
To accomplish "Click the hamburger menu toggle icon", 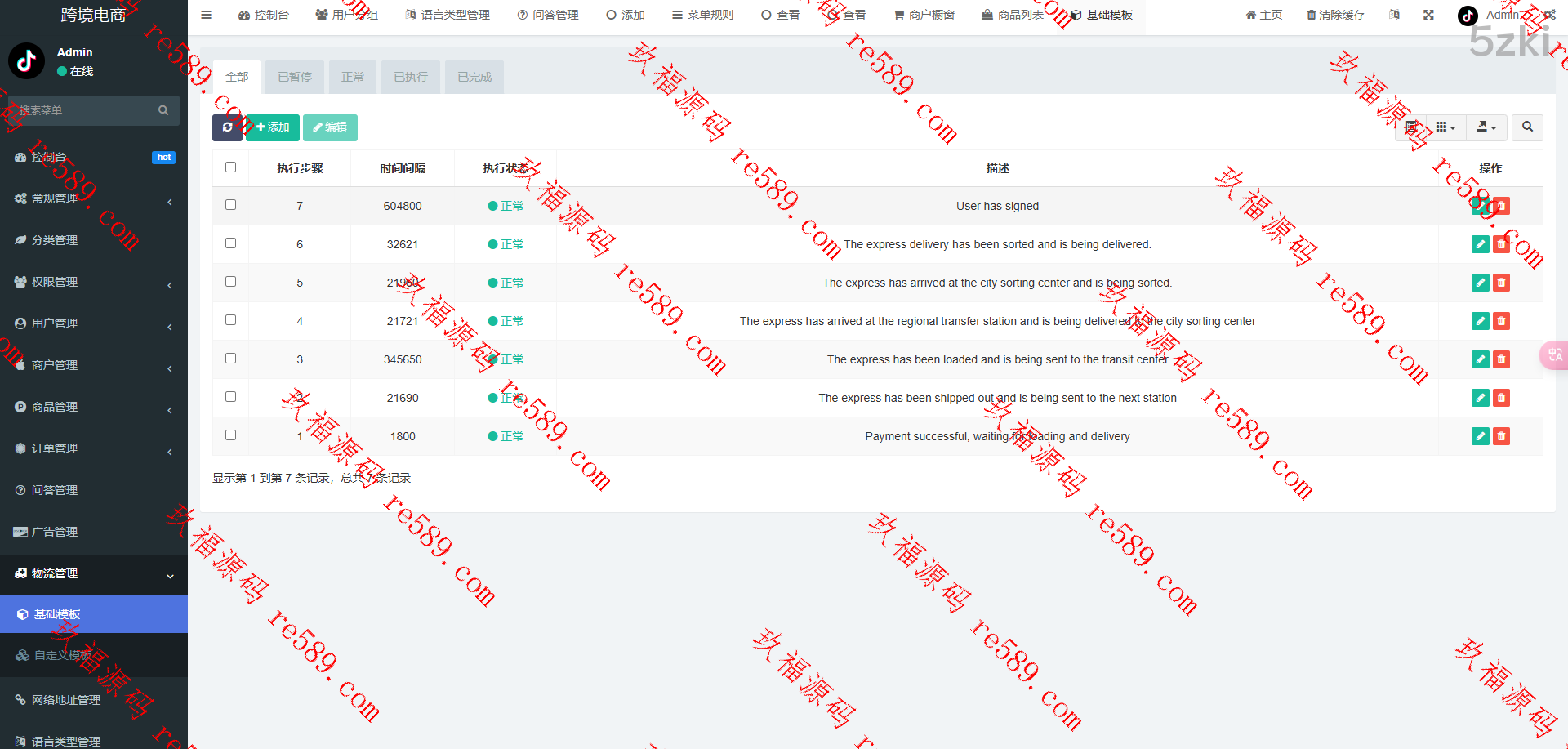I will (x=207, y=15).
